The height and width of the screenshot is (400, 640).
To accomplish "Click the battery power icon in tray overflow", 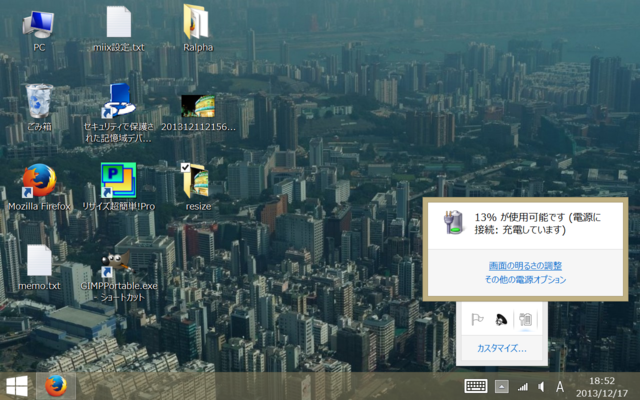I will [x=525, y=319].
